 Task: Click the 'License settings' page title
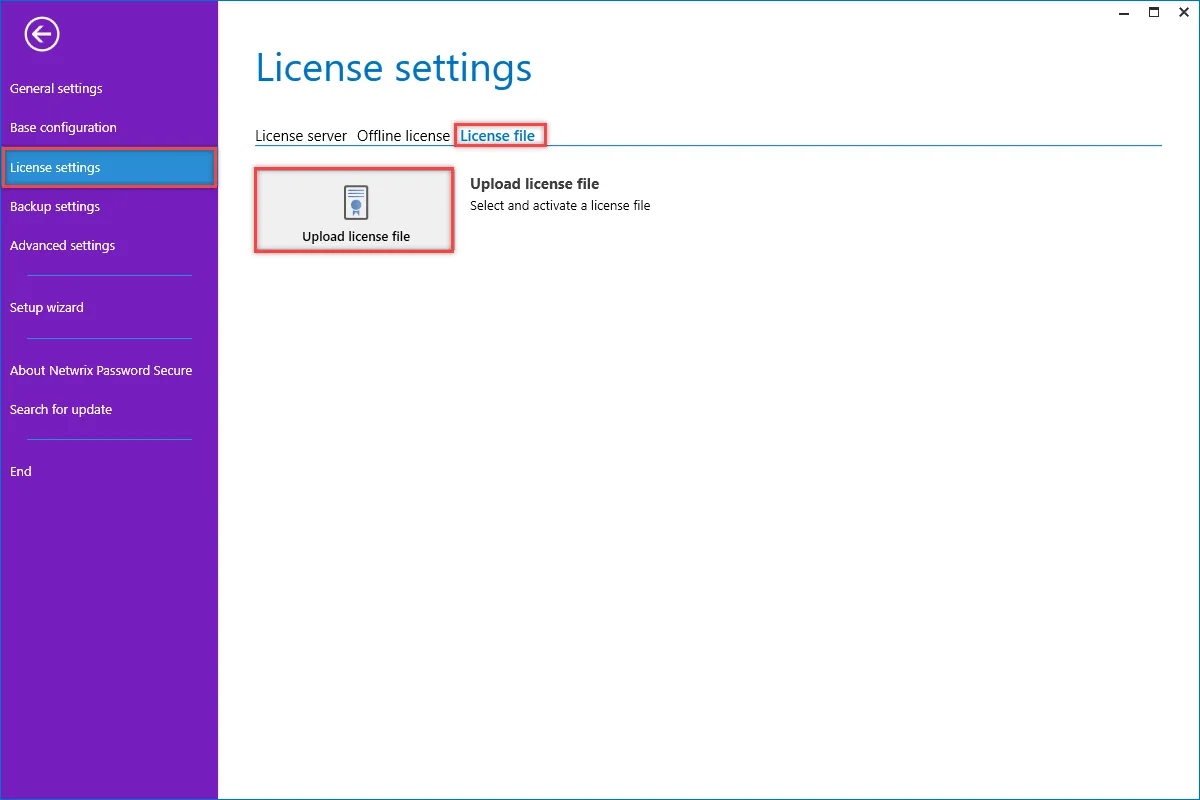pos(394,68)
